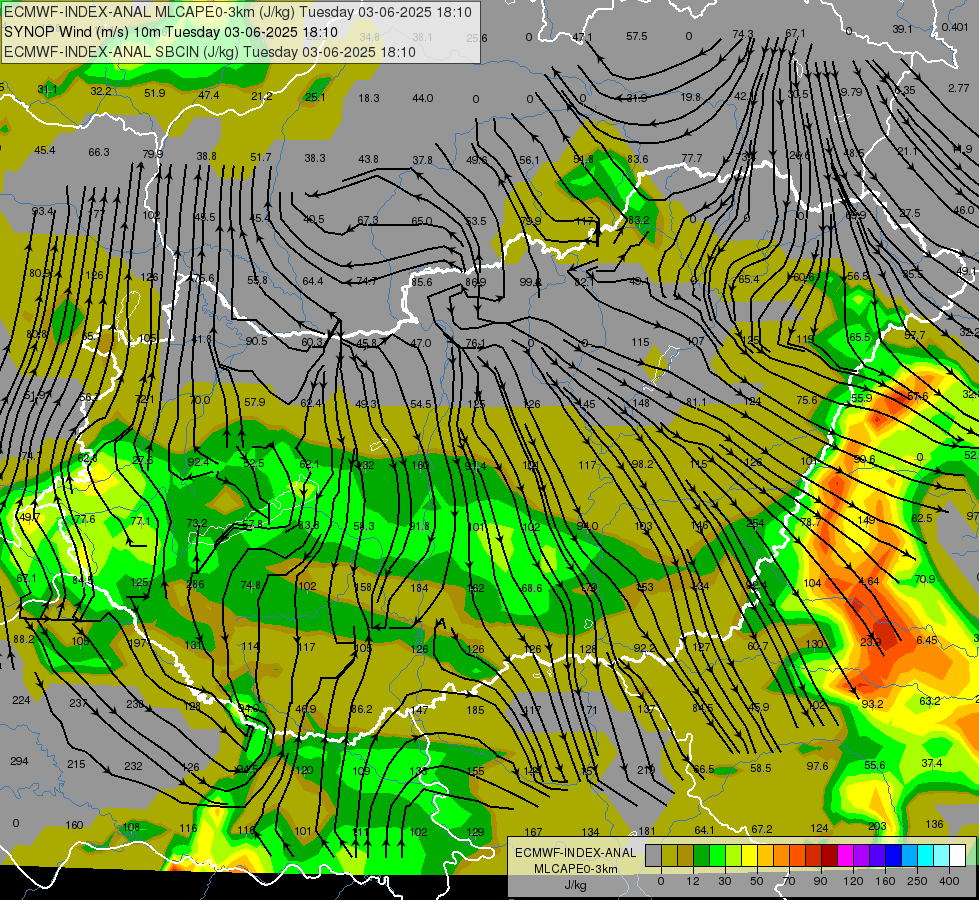Screen dimensions: 979x900
Task: Click the '254' value on the map
Action: [x=755, y=523]
